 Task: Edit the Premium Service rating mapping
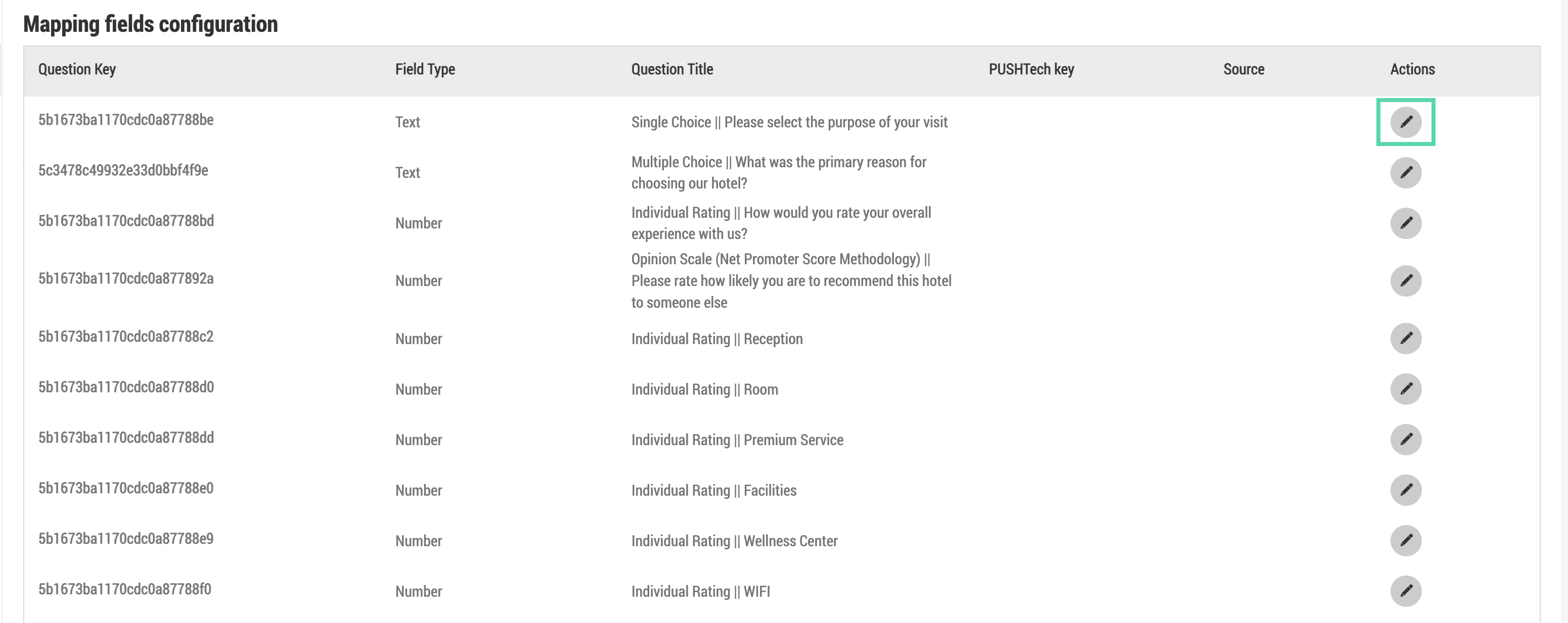1406,439
